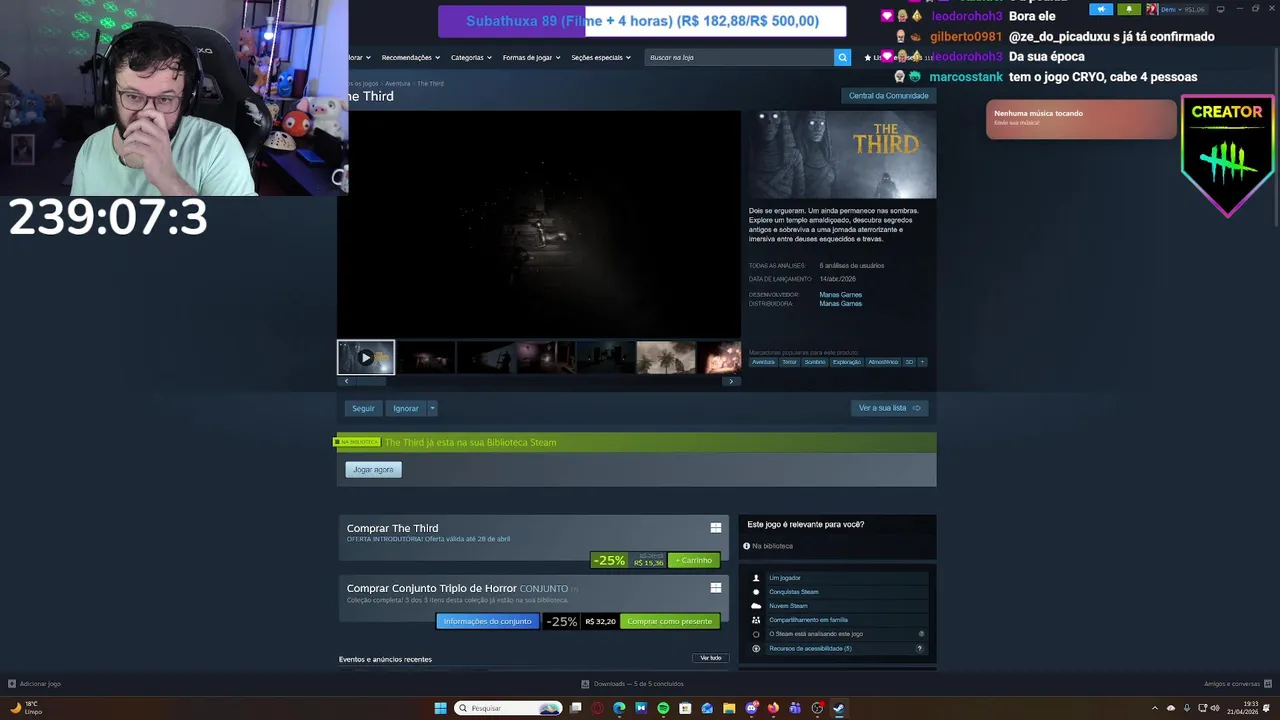
Task: Click the Sombrio tag
Action: click(x=815, y=362)
